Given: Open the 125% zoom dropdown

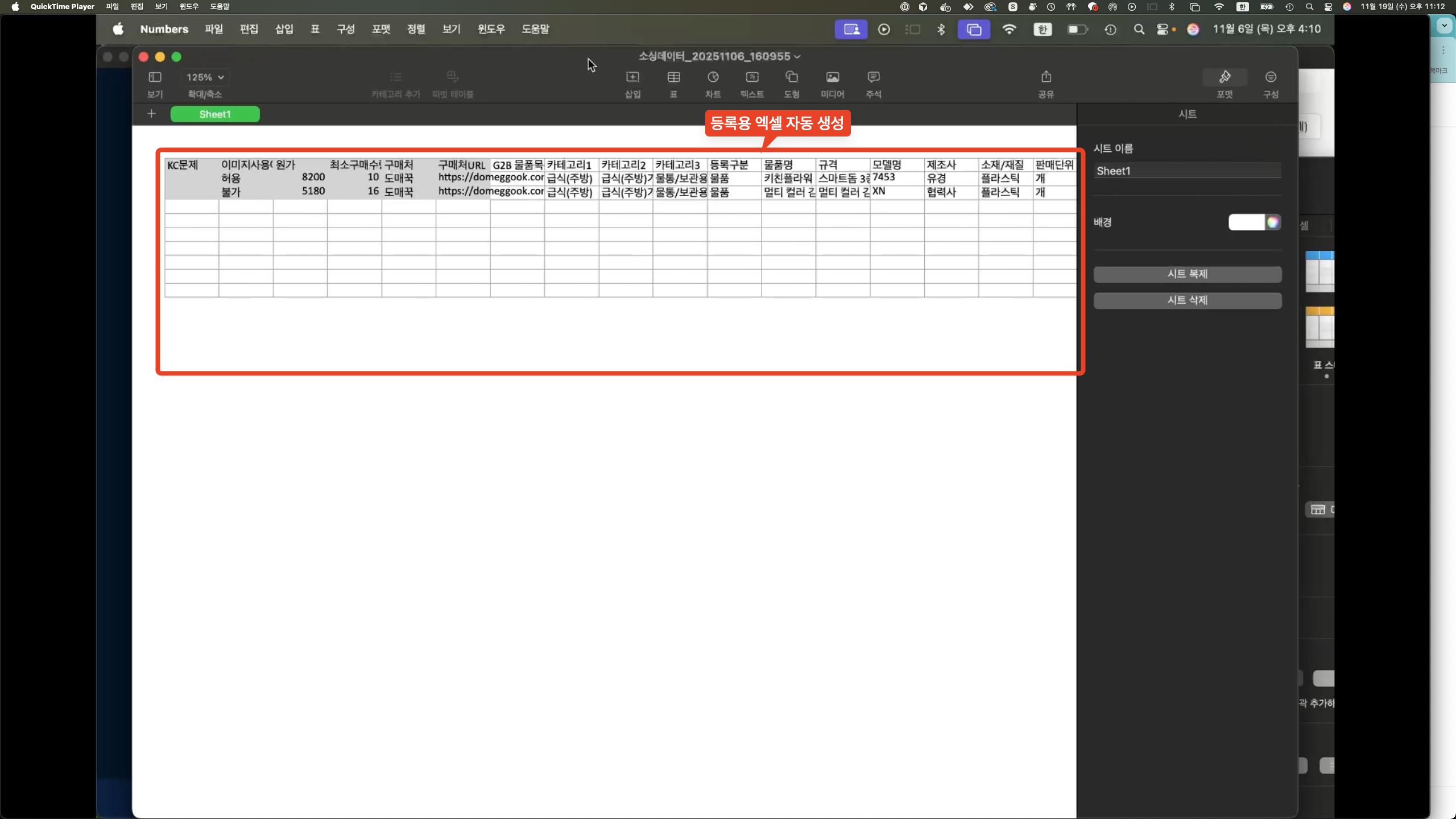Looking at the screenshot, I should point(205,77).
